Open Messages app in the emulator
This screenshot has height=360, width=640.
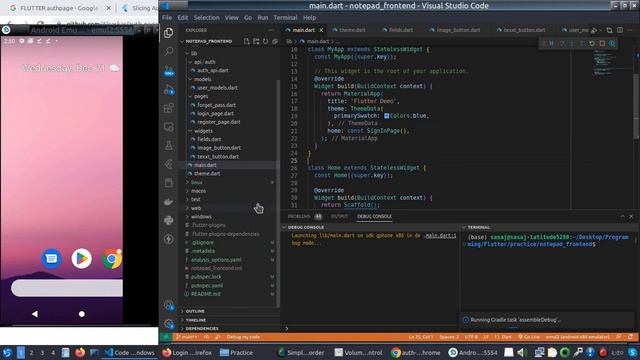(51, 258)
